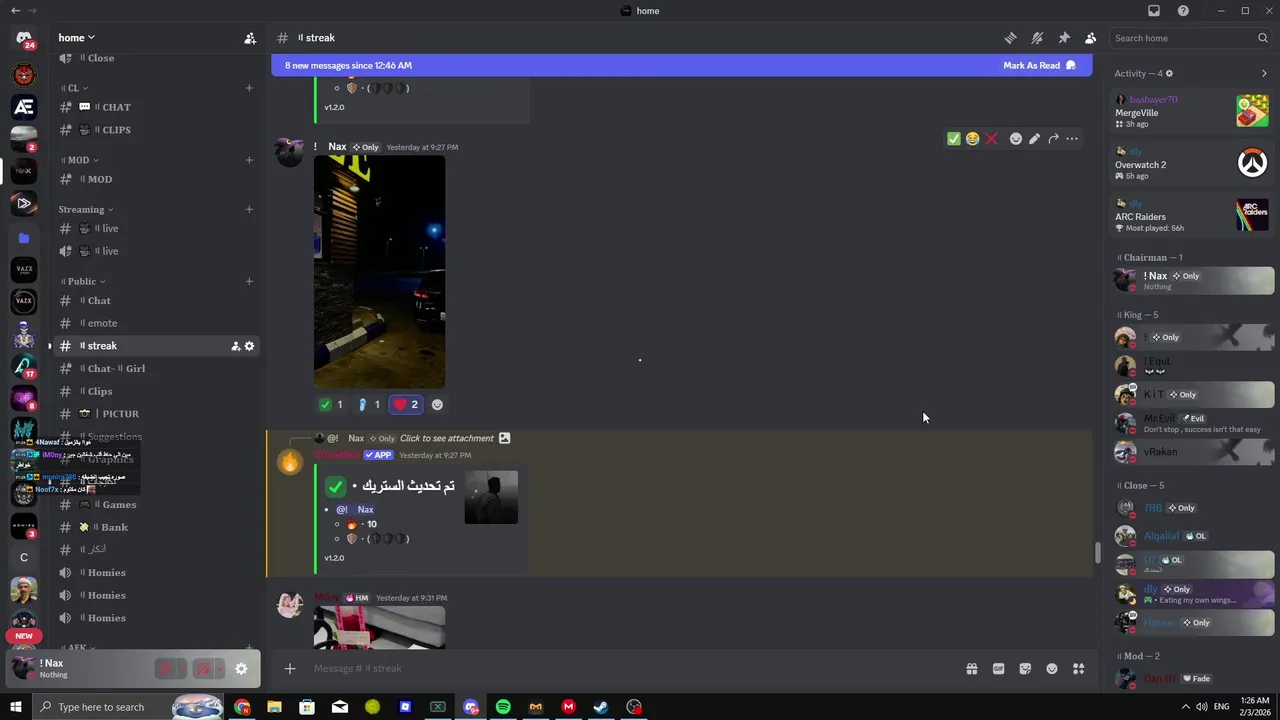This screenshot has width=1280, height=720.
Task: Open Direct Messages Discord home icon
Action: pyautogui.click(x=24, y=38)
